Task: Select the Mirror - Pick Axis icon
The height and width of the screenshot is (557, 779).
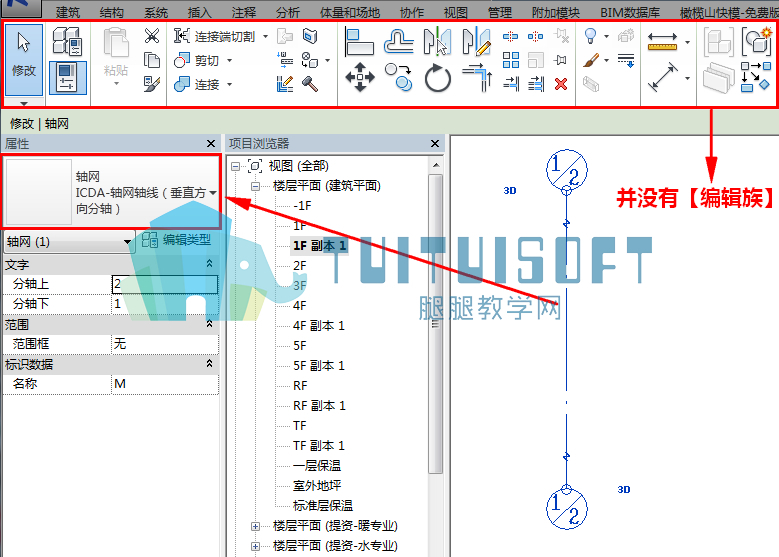Action: pyautogui.click(x=437, y=42)
